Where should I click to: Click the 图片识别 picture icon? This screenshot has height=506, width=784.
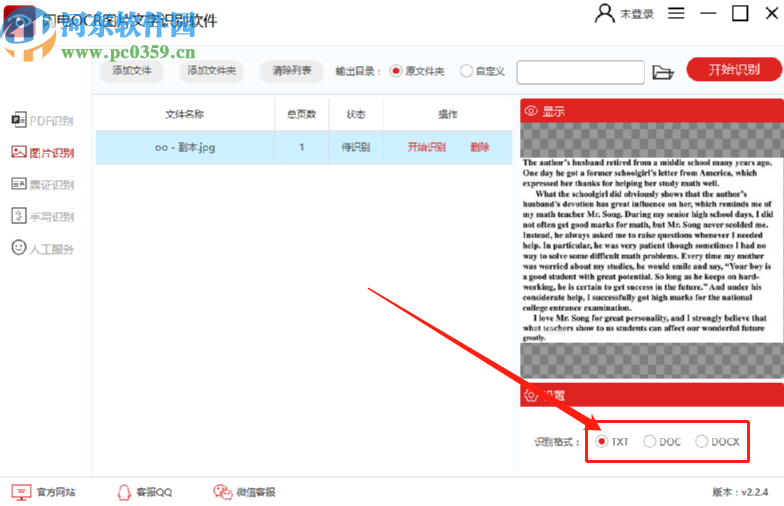19,152
